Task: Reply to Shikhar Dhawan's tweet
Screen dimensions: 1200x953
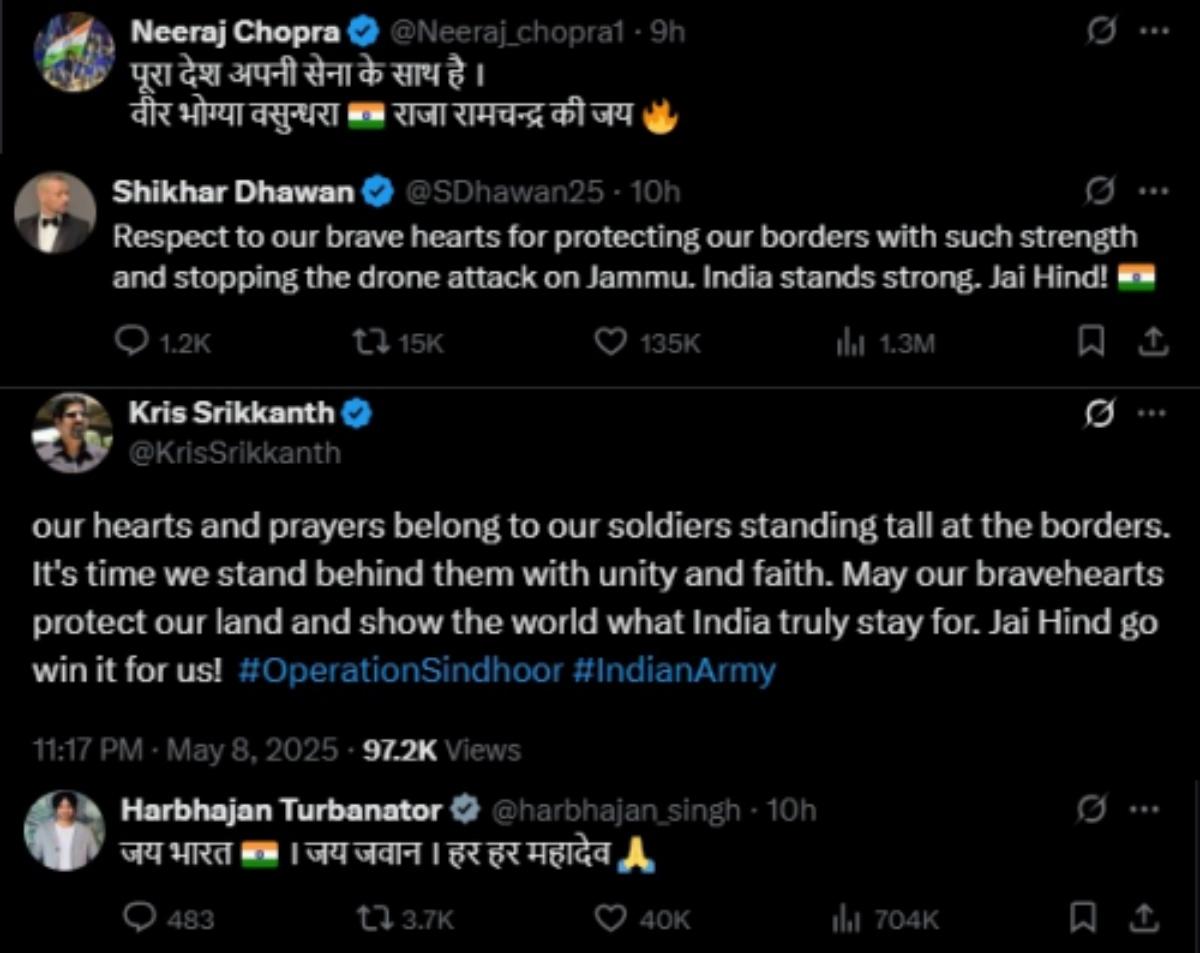Action: [132, 343]
